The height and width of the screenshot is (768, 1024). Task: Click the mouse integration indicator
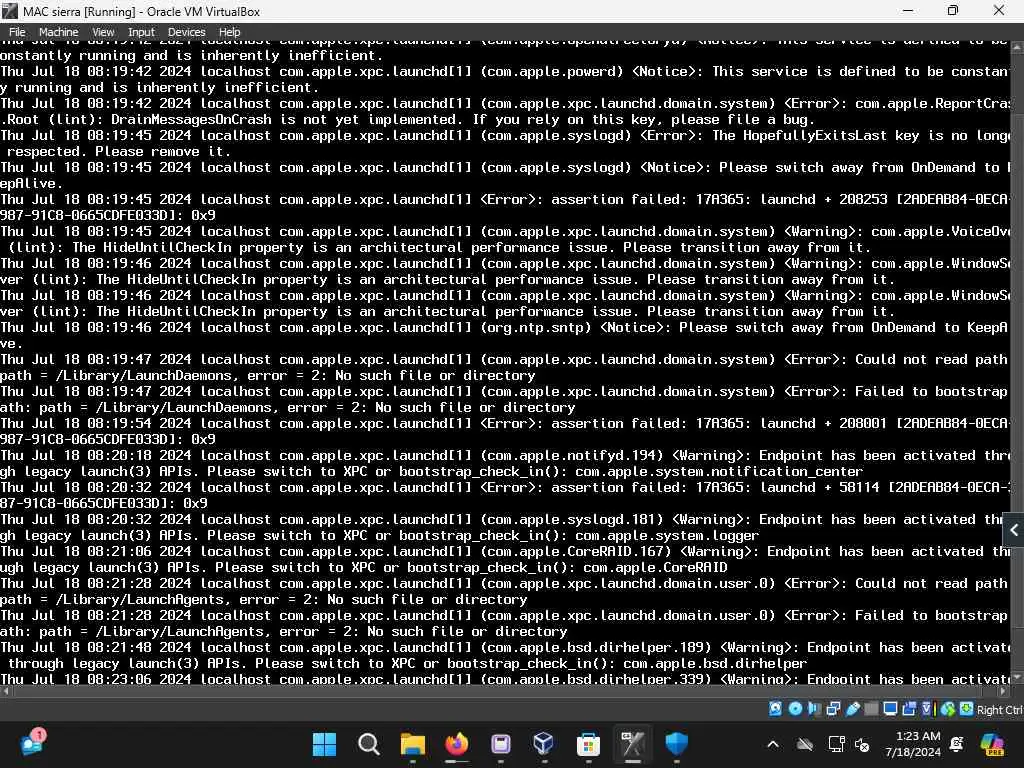tap(948, 709)
